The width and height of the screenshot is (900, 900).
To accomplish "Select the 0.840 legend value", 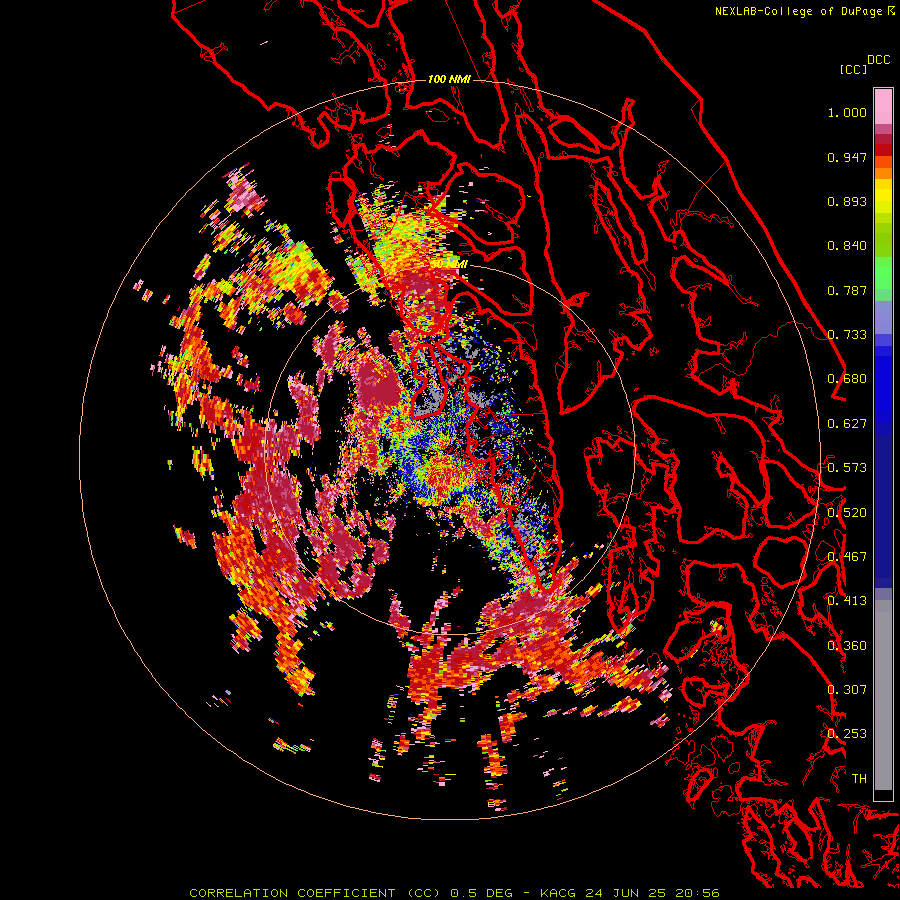I will point(847,246).
